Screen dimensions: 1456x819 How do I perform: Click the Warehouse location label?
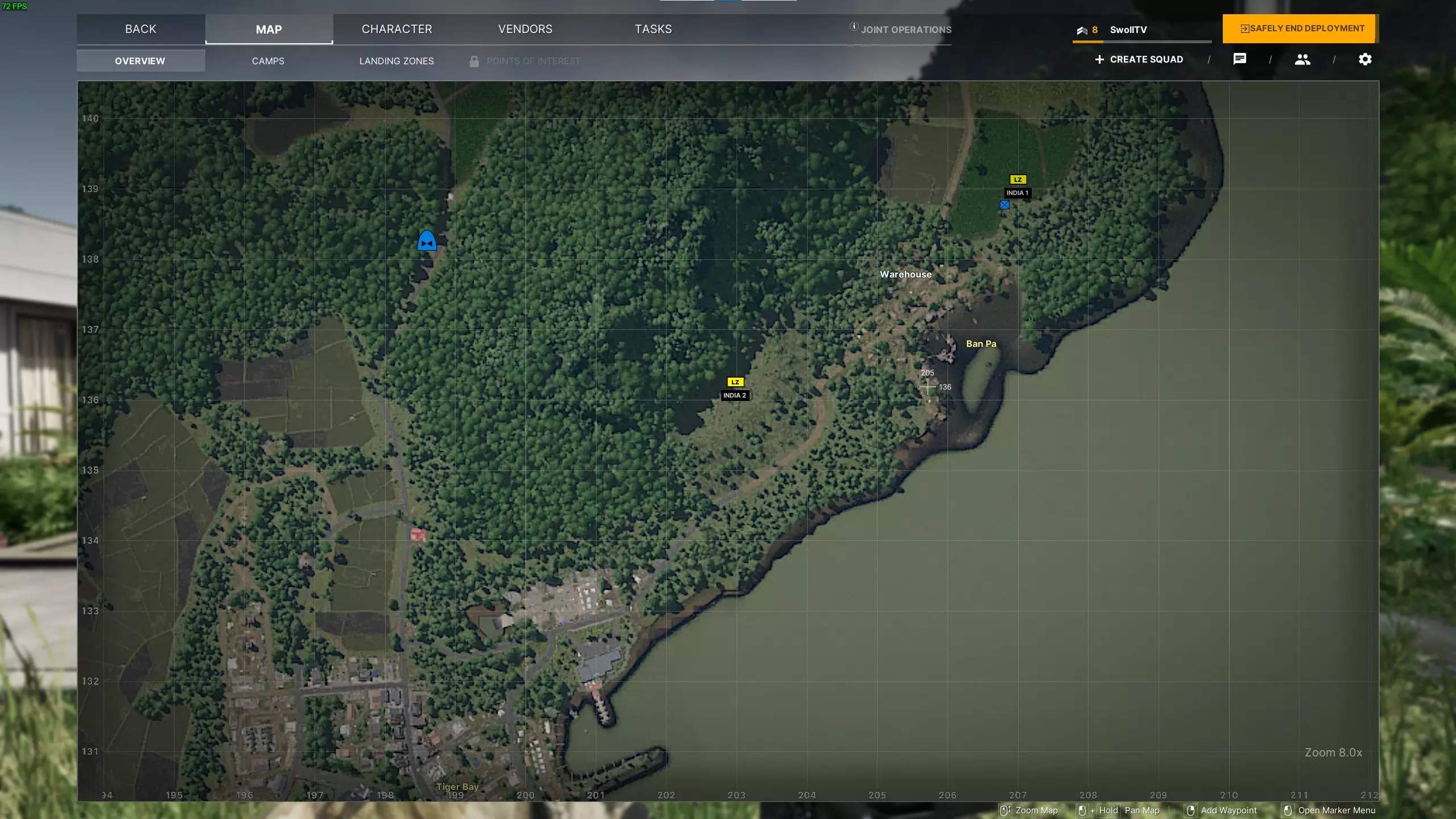pyautogui.click(x=905, y=274)
